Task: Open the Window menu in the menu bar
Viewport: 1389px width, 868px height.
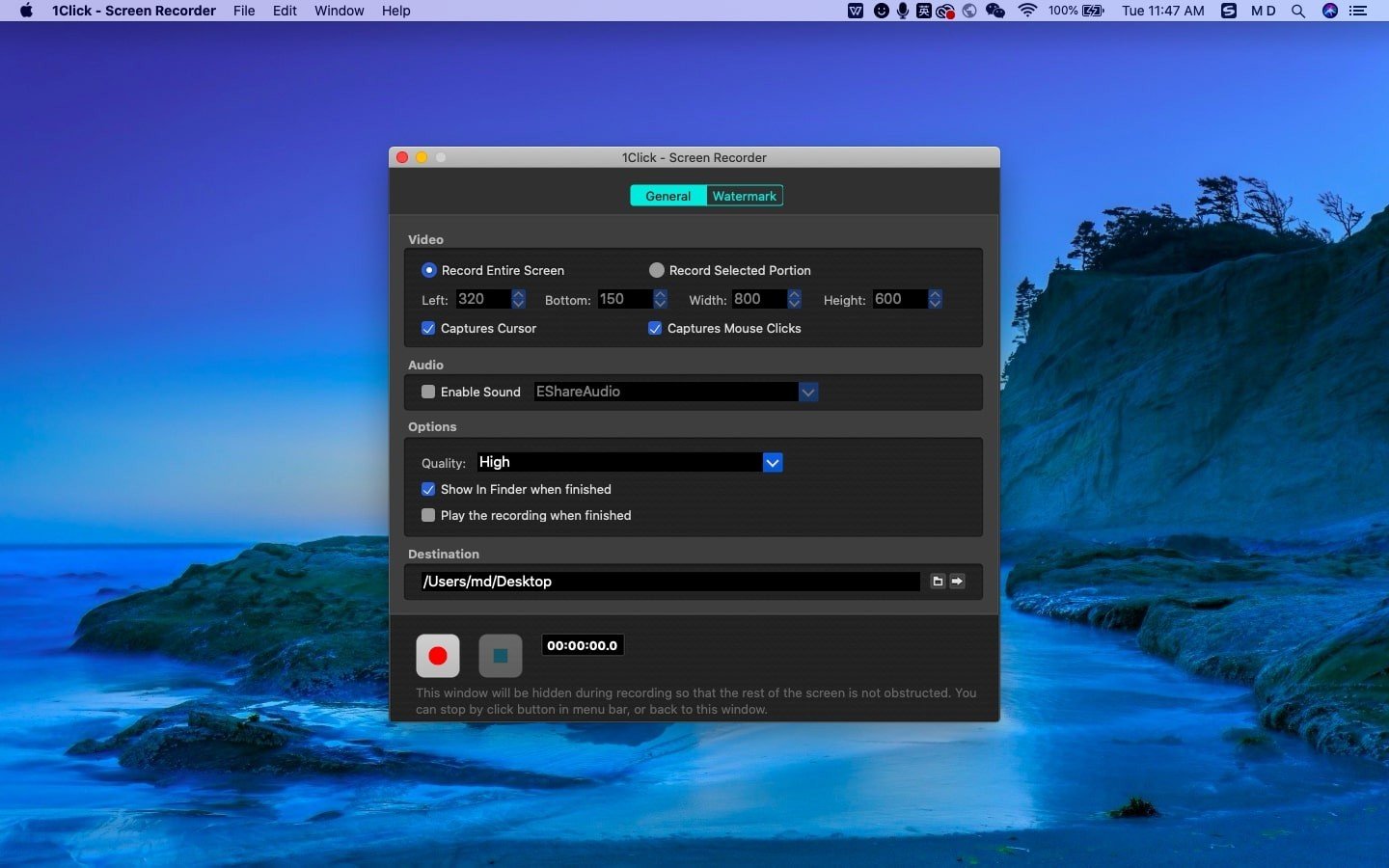Action: tap(339, 11)
